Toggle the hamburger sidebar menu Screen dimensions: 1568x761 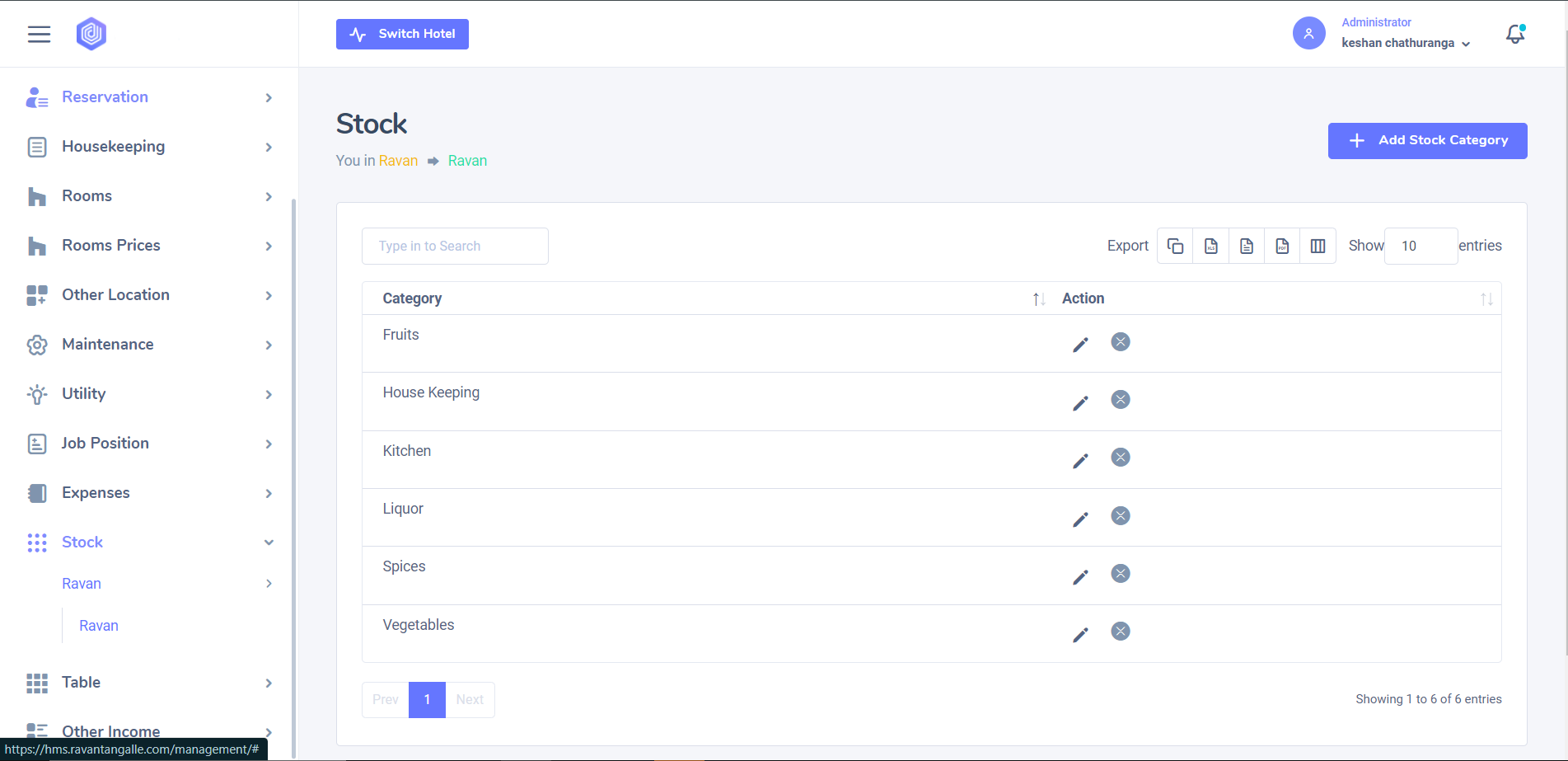[x=39, y=34]
